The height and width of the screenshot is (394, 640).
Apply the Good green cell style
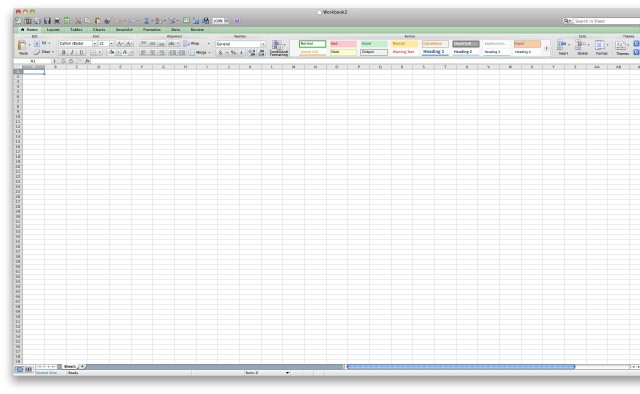point(374,44)
